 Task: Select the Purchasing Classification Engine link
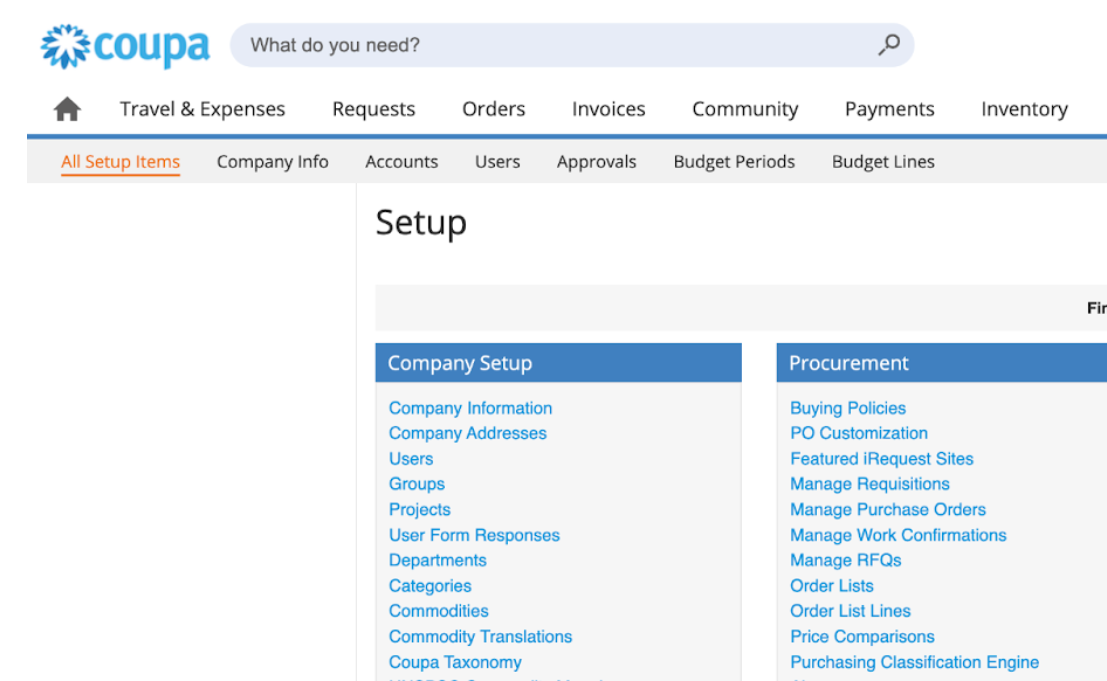click(914, 662)
